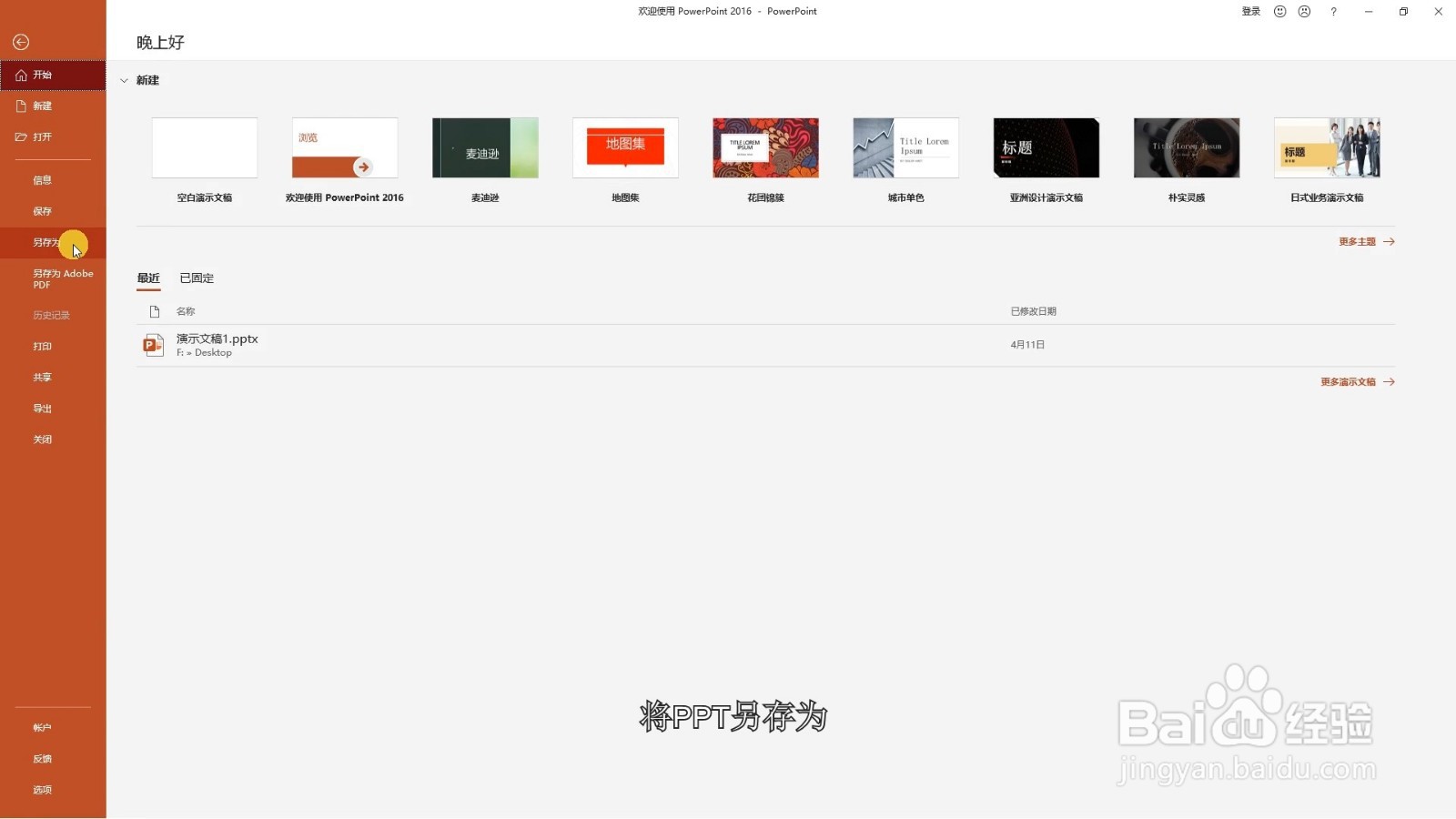Click the help question mark icon
The height and width of the screenshot is (819, 1456).
click(x=1333, y=12)
